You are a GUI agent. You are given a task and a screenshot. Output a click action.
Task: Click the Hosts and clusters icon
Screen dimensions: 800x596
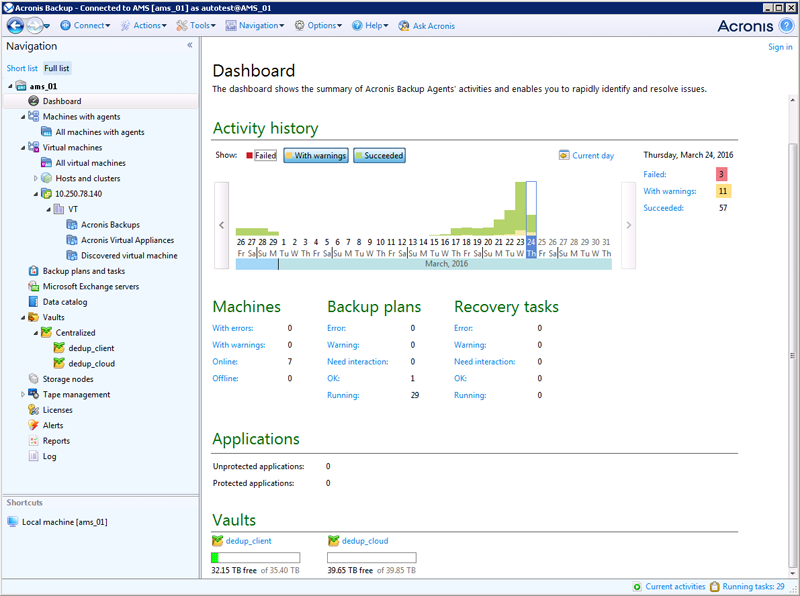[x=46, y=178]
